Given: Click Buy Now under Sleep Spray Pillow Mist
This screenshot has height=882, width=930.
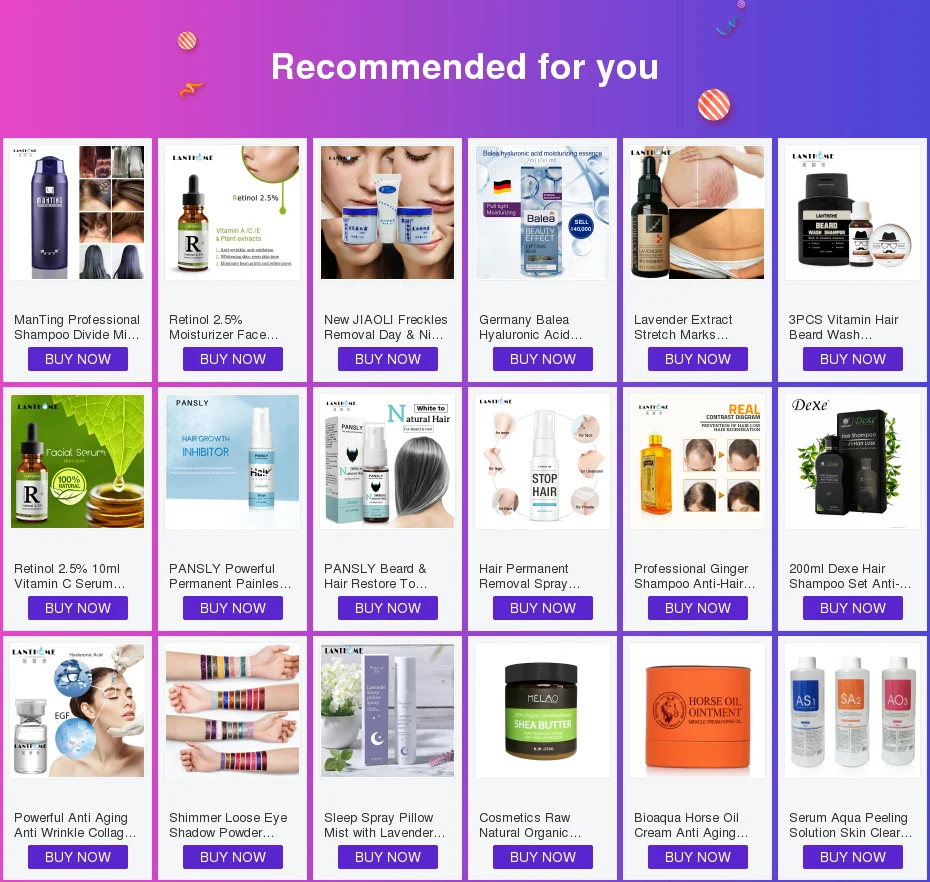Looking at the screenshot, I should click(x=387, y=857).
